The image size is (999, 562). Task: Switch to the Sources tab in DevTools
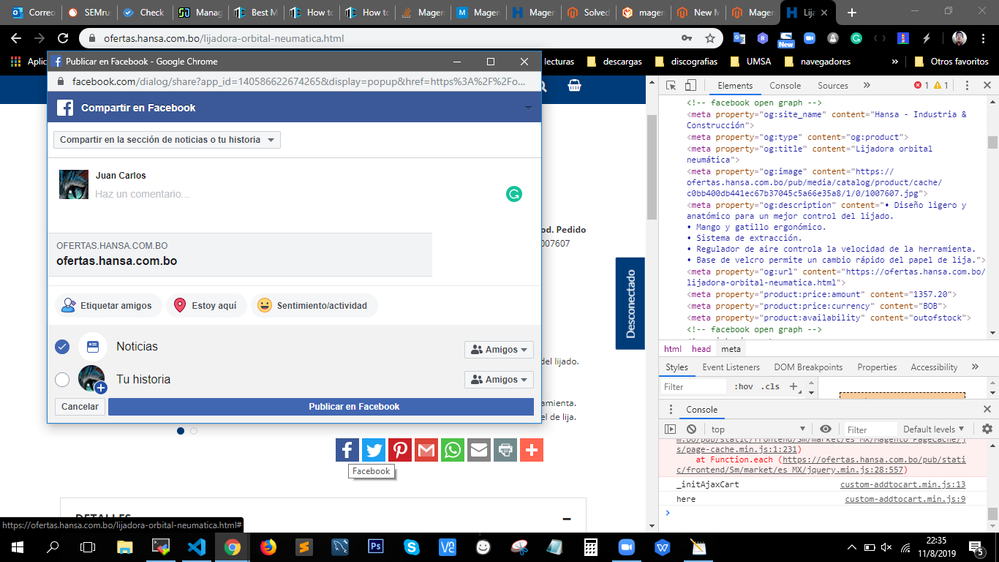tap(832, 86)
